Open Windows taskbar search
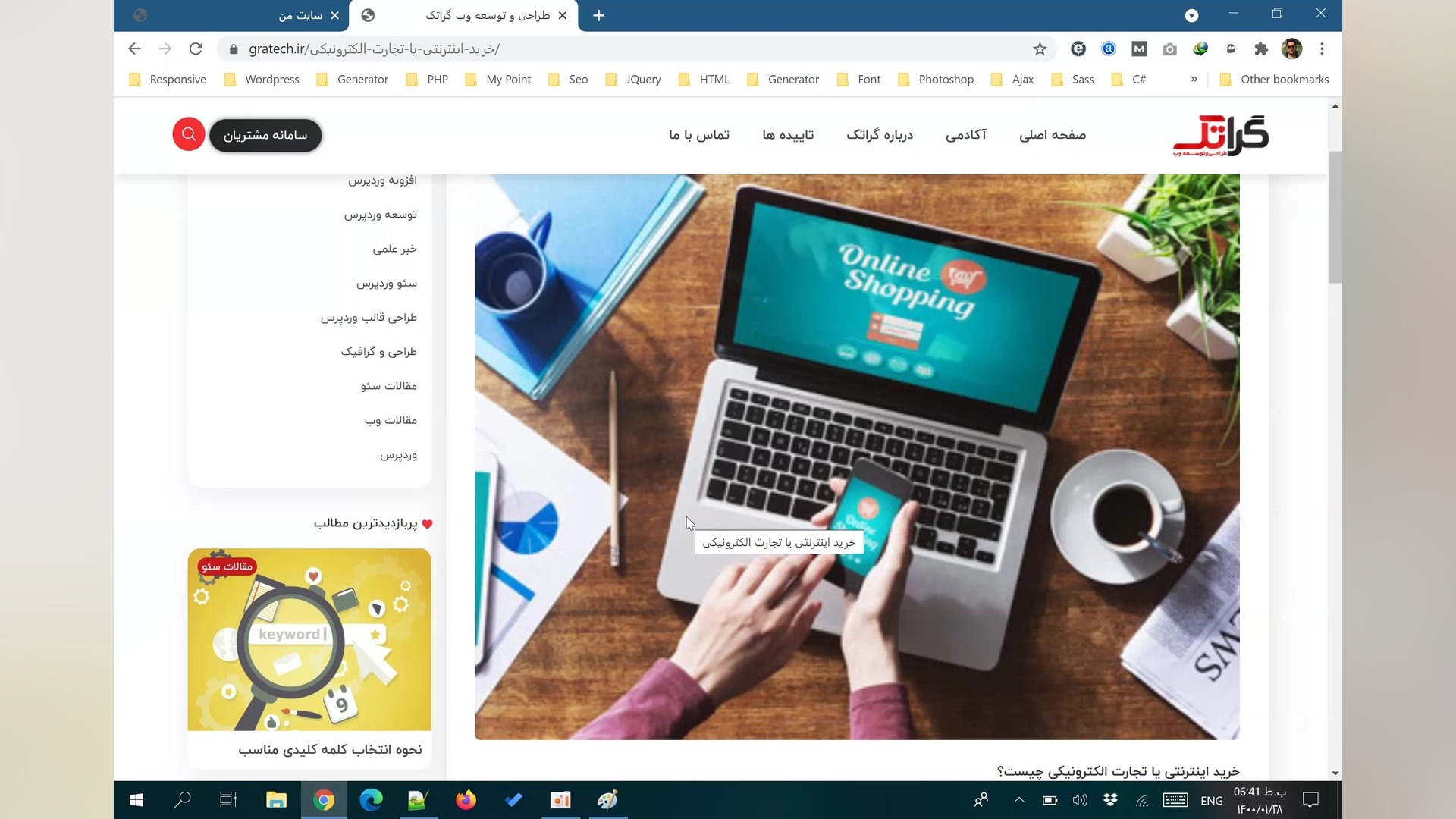This screenshot has height=819, width=1456. (182, 800)
